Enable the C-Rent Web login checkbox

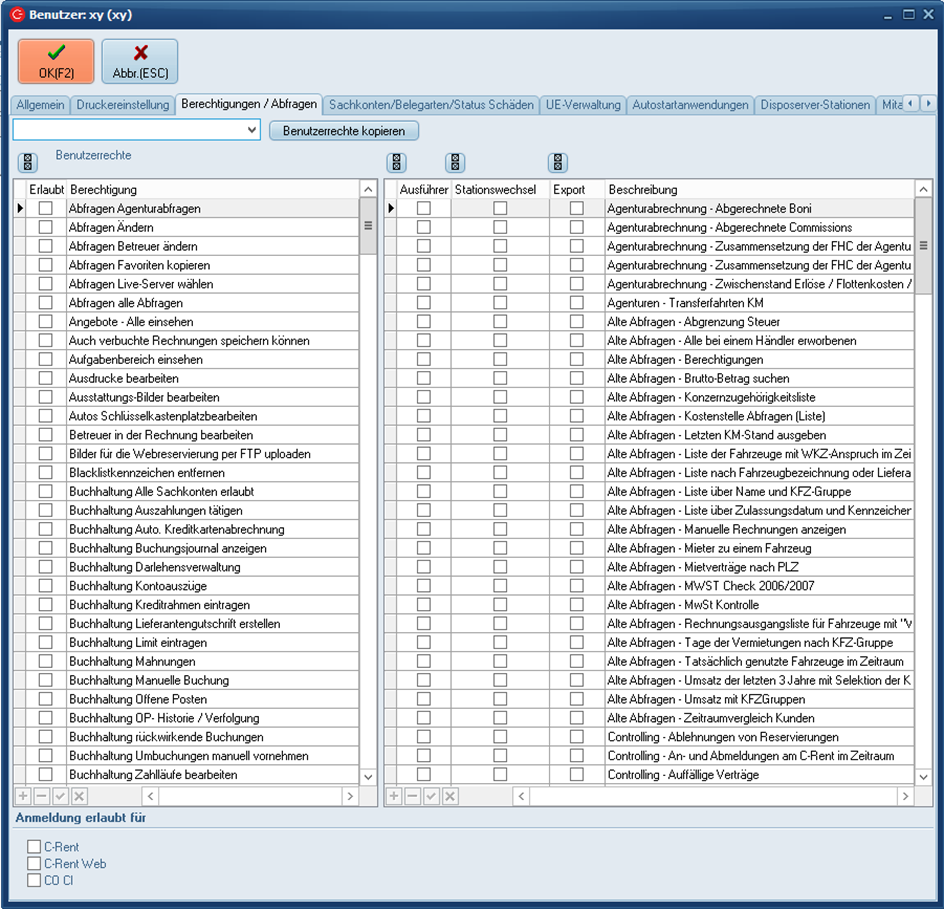click(35, 864)
